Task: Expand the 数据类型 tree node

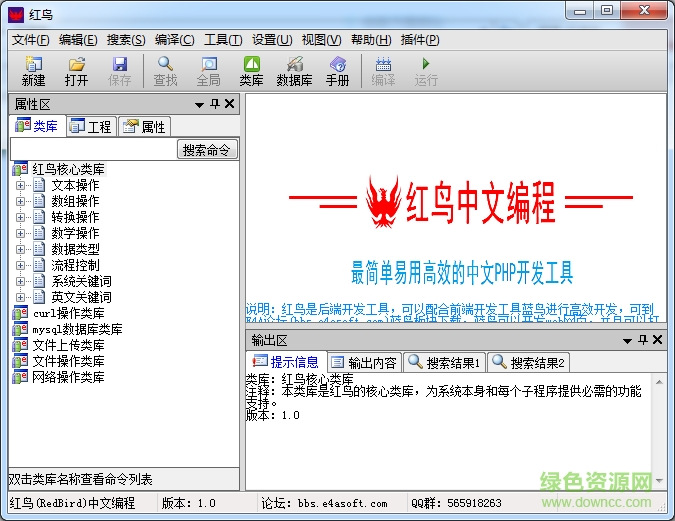Action: point(20,249)
